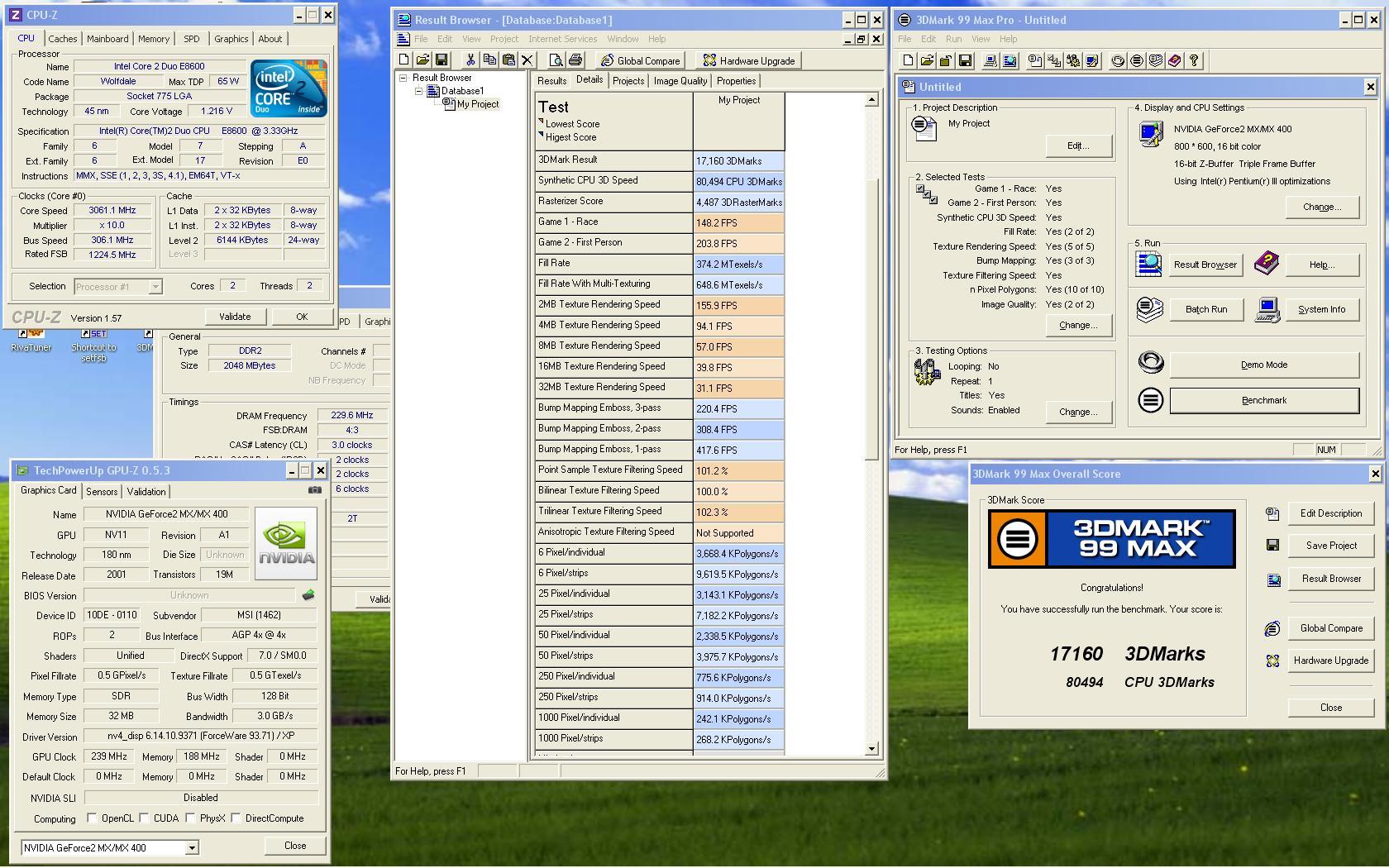Enable PhysX checkbox in GPU-Z
This screenshot has width=1389, height=868.
(191, 818)
